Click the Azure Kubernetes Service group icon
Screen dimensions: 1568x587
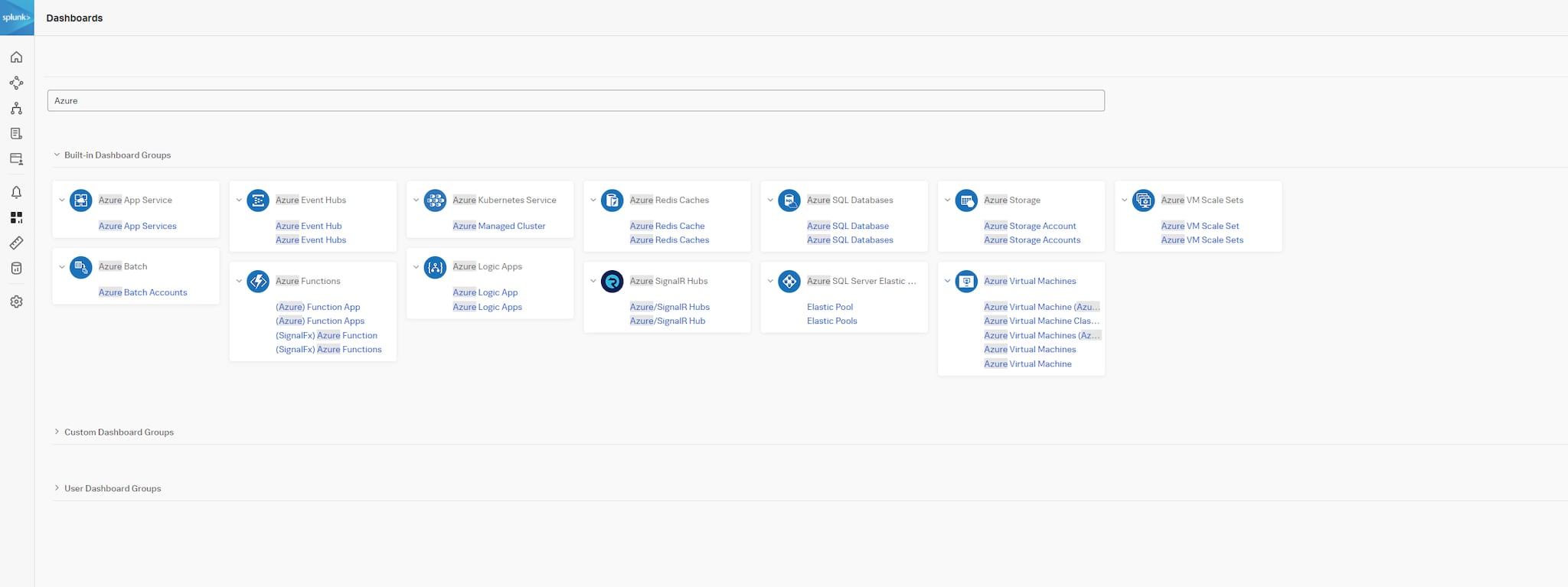(435, 201)
